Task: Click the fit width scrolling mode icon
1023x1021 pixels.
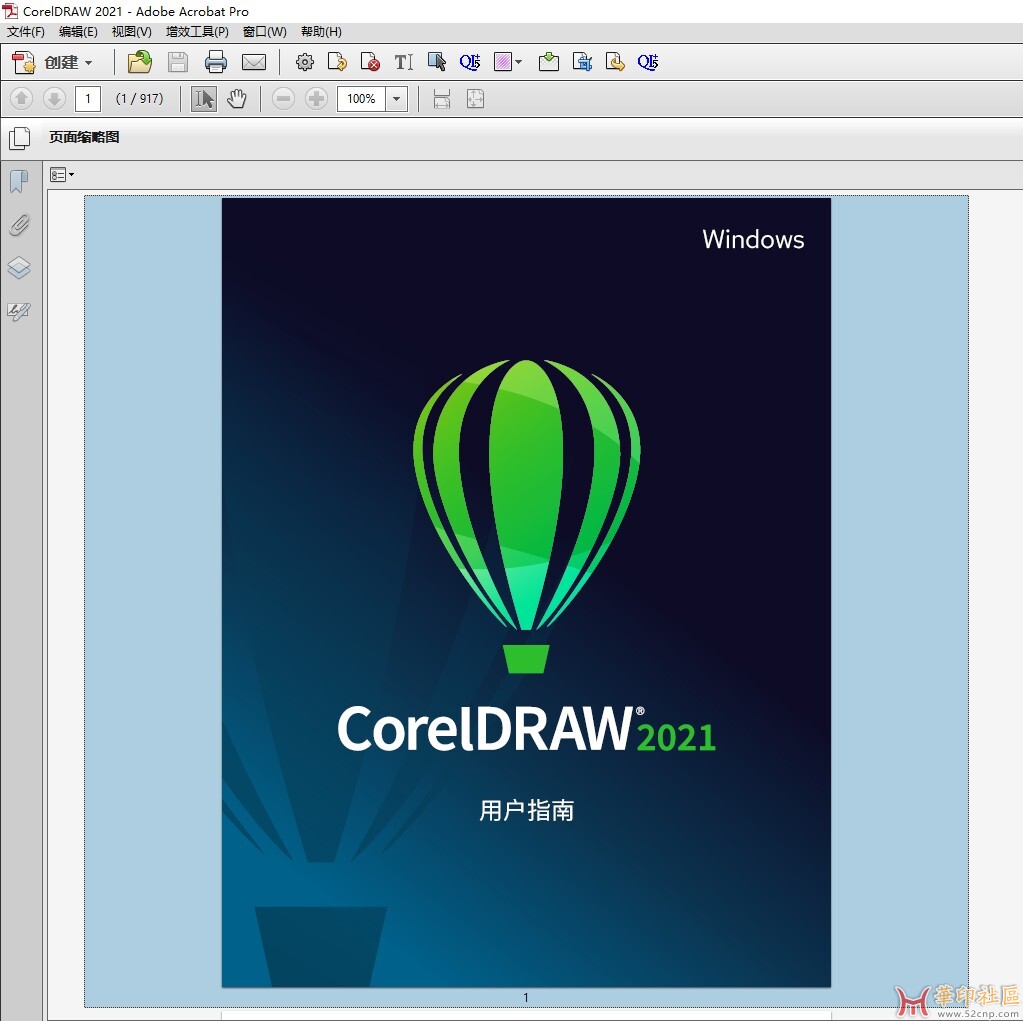Action: pyautogui.click(x=442, y=99)
